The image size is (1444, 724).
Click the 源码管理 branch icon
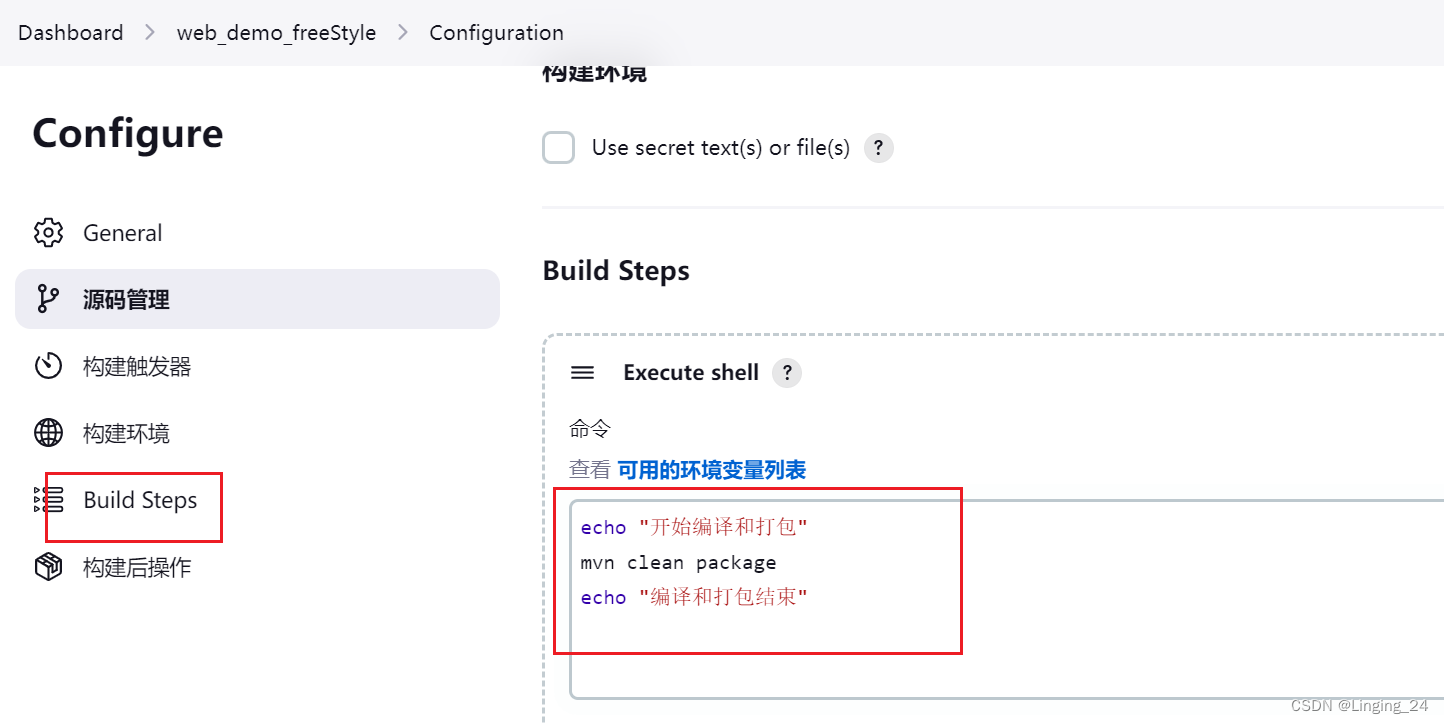tap(48, 299)
